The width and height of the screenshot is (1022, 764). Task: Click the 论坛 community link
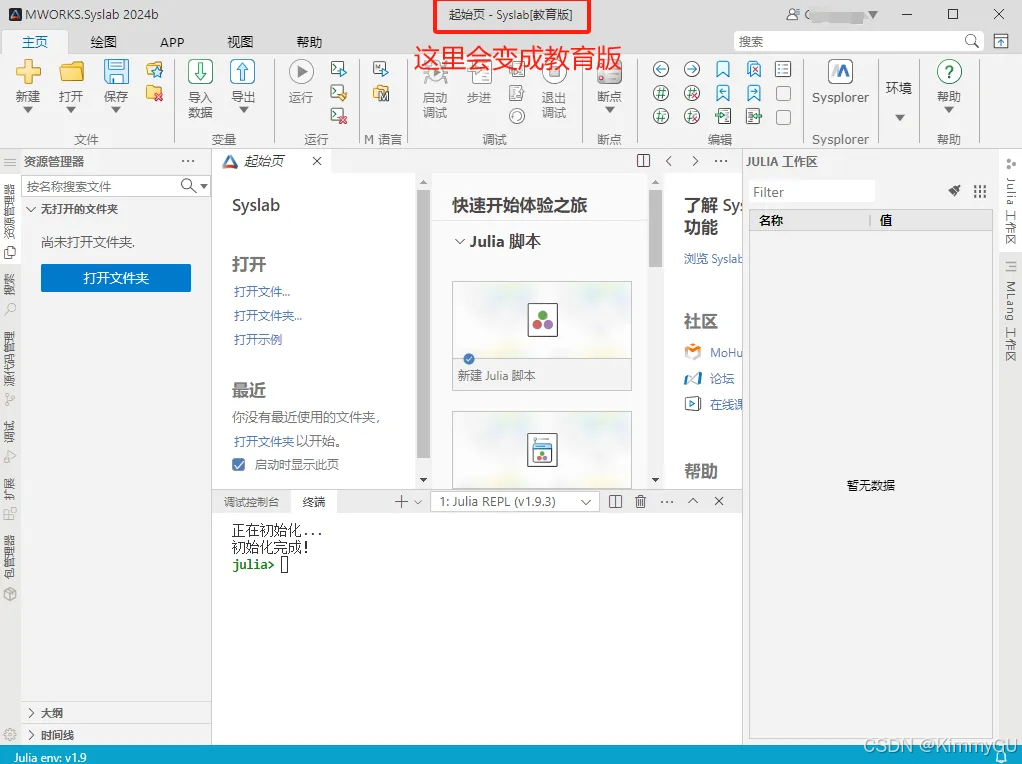(722, 378)
